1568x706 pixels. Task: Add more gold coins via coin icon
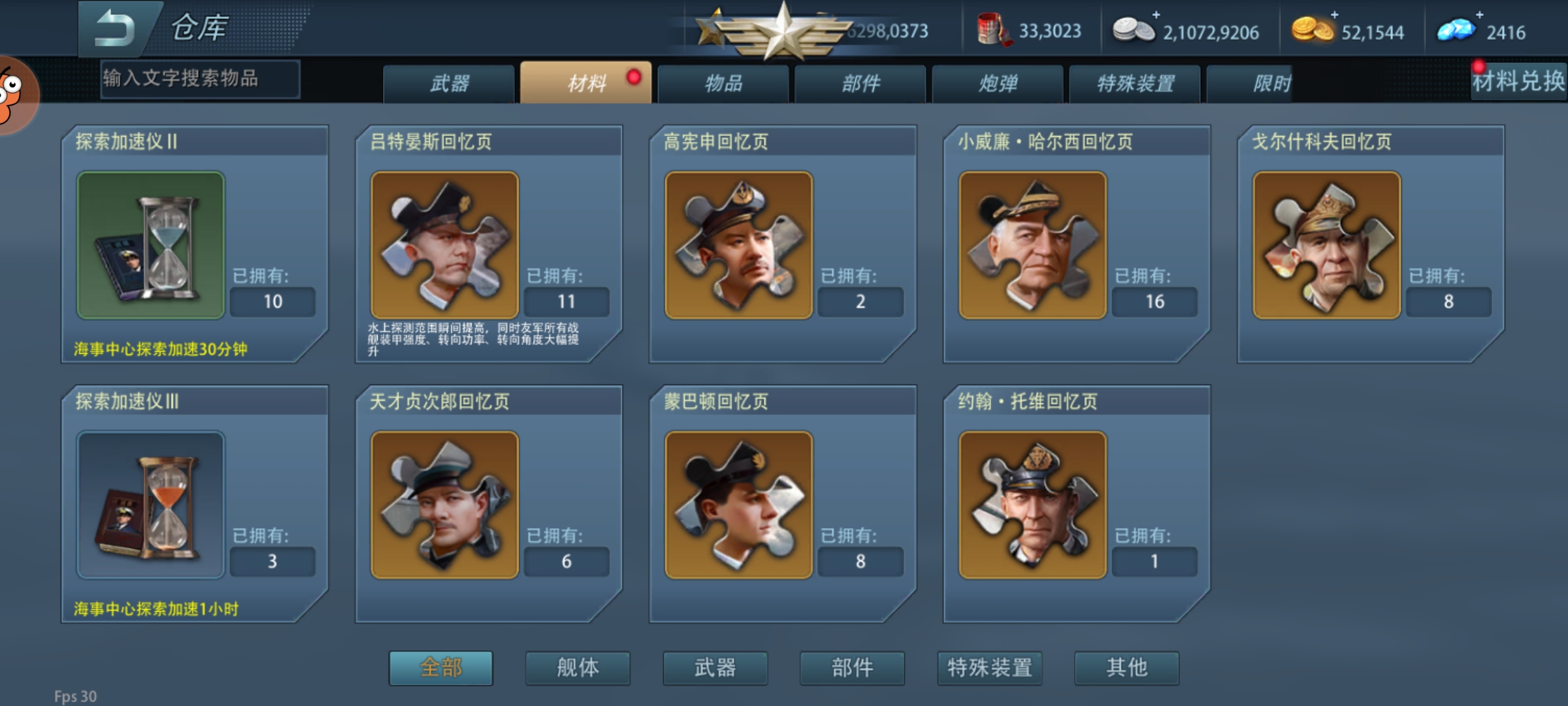[x=1313, y=29]
